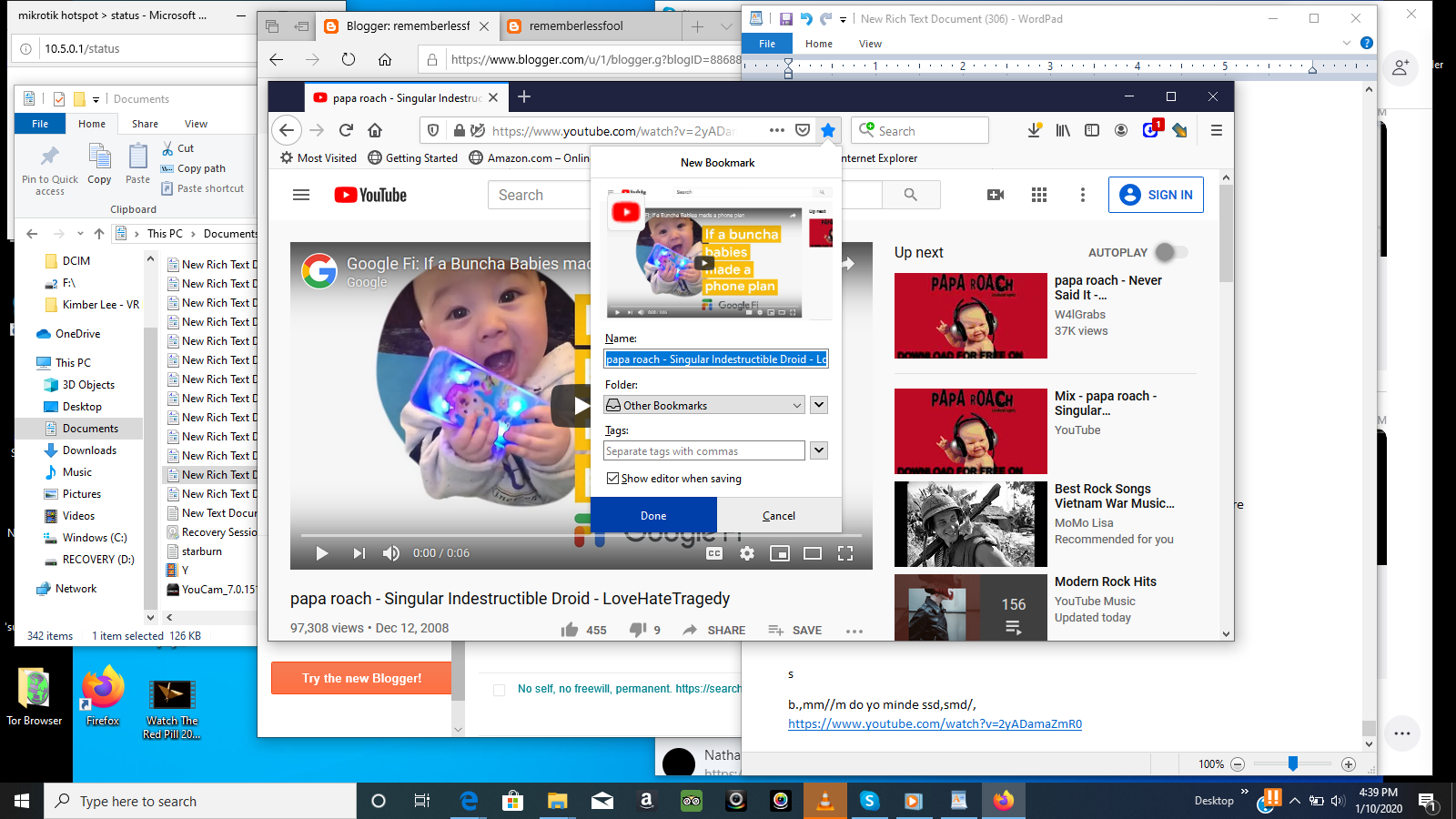Enter fullscreen mode in the video player
Viewport: 1456px width, 819px height.
[845, 553]
